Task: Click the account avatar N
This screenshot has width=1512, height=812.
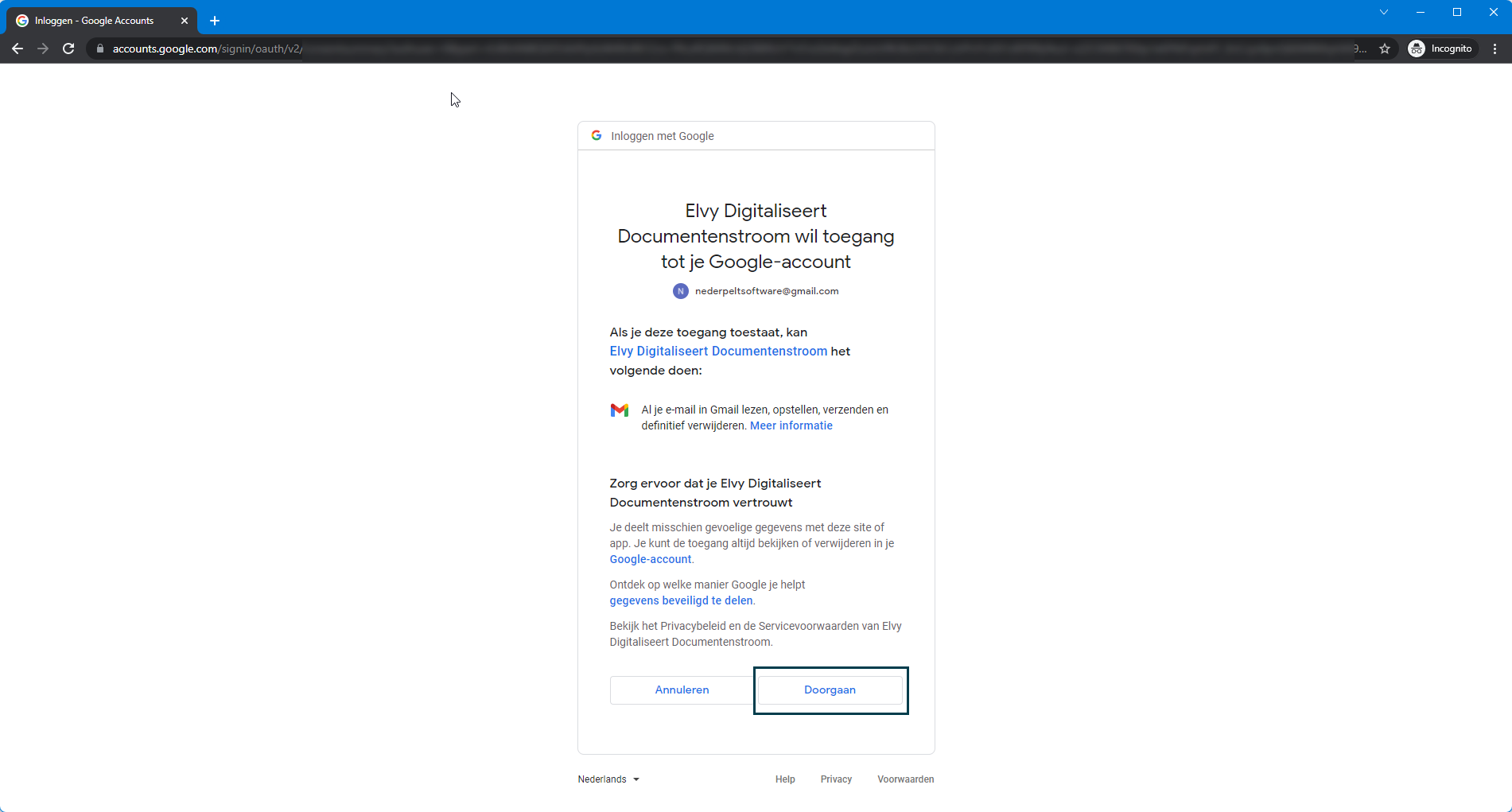Action: coord(681,291)
